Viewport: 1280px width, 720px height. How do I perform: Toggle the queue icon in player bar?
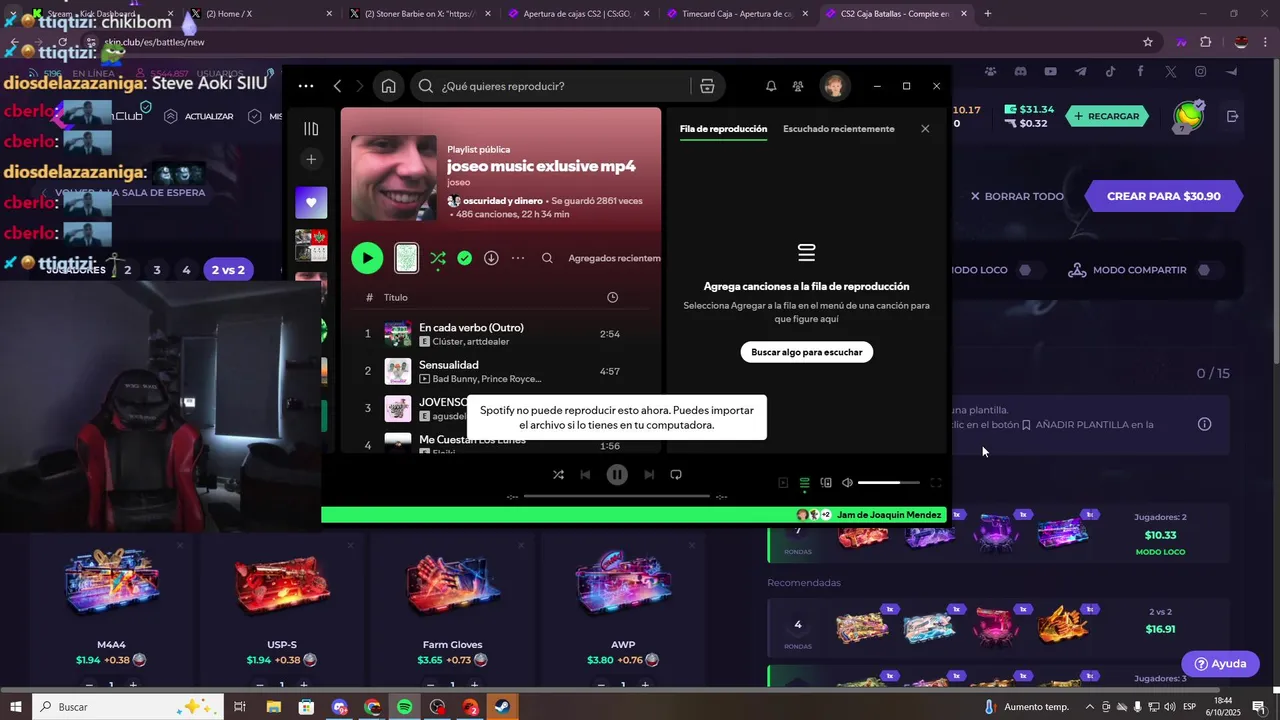(x=804, y=483)
